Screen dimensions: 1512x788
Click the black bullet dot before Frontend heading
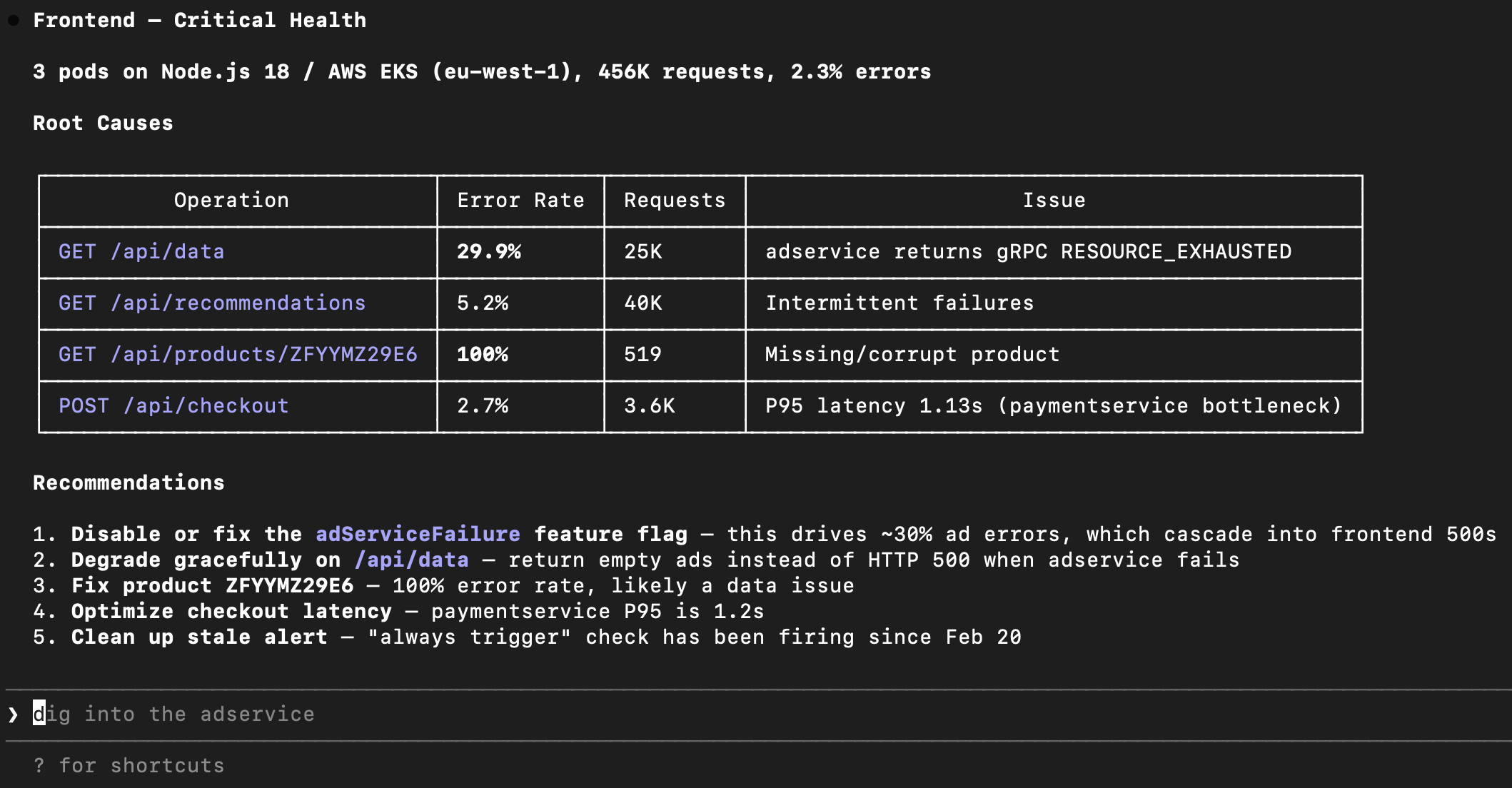click(x=13, y=21)
